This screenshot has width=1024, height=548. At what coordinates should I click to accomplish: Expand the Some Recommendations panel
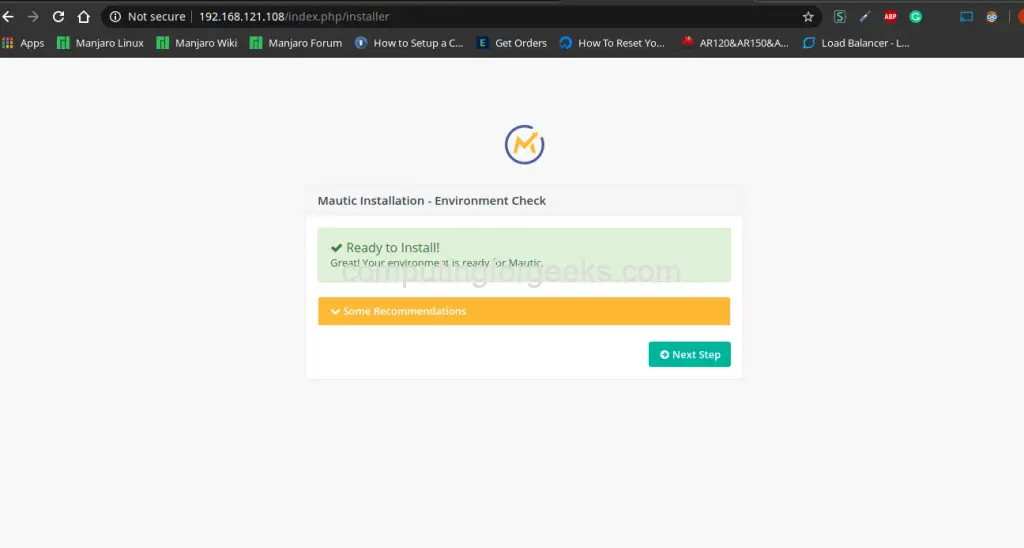[524, 311]
